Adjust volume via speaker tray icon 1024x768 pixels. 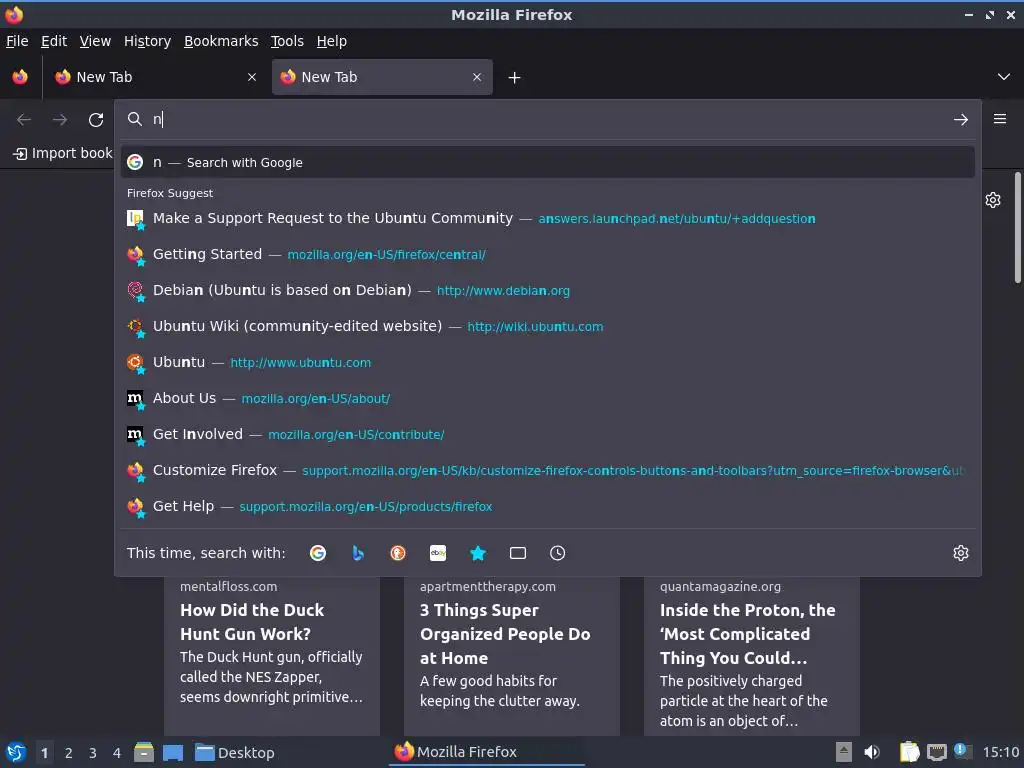872,752
